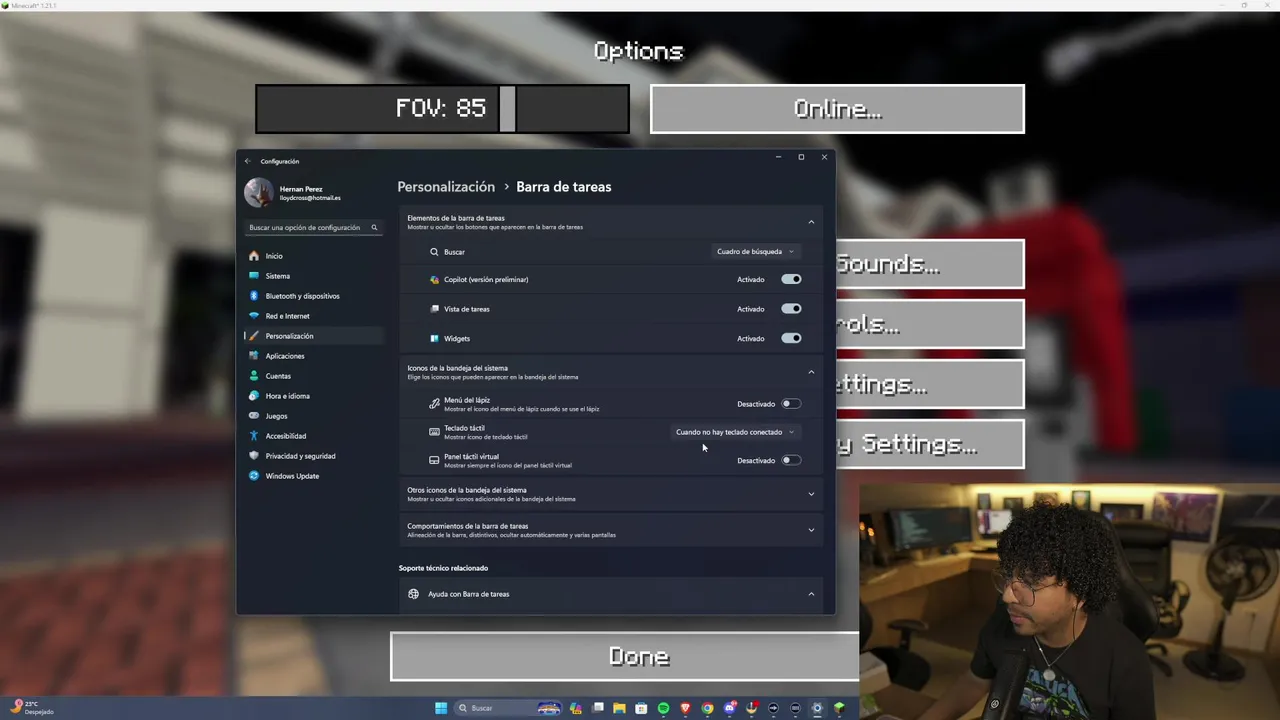This screenshot has height=720, width=1280.
Task: Open Brave browser from the taskbar
Action: click(685, 708)
